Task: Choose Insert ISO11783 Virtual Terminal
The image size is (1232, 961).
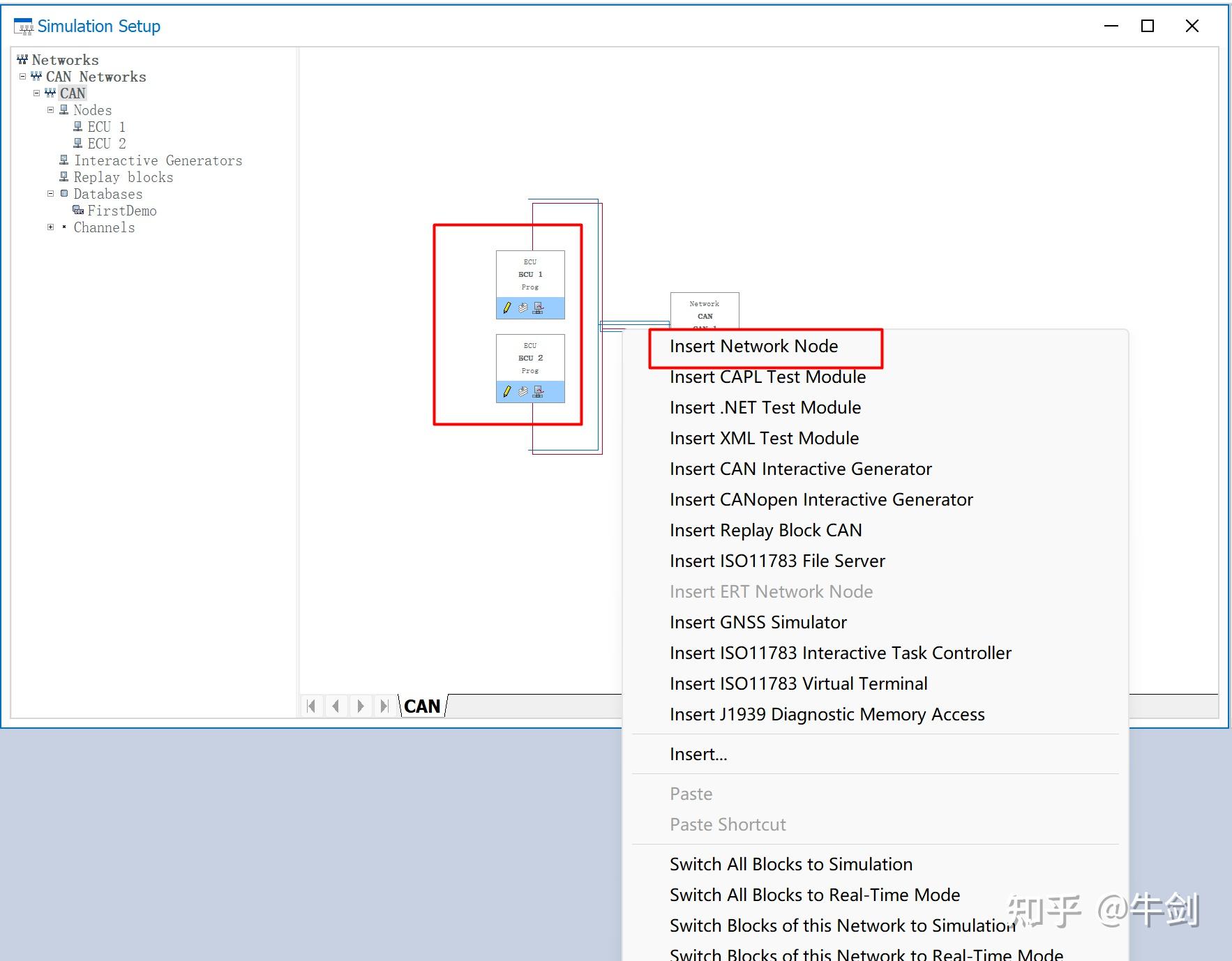Action: coord(798,683)
